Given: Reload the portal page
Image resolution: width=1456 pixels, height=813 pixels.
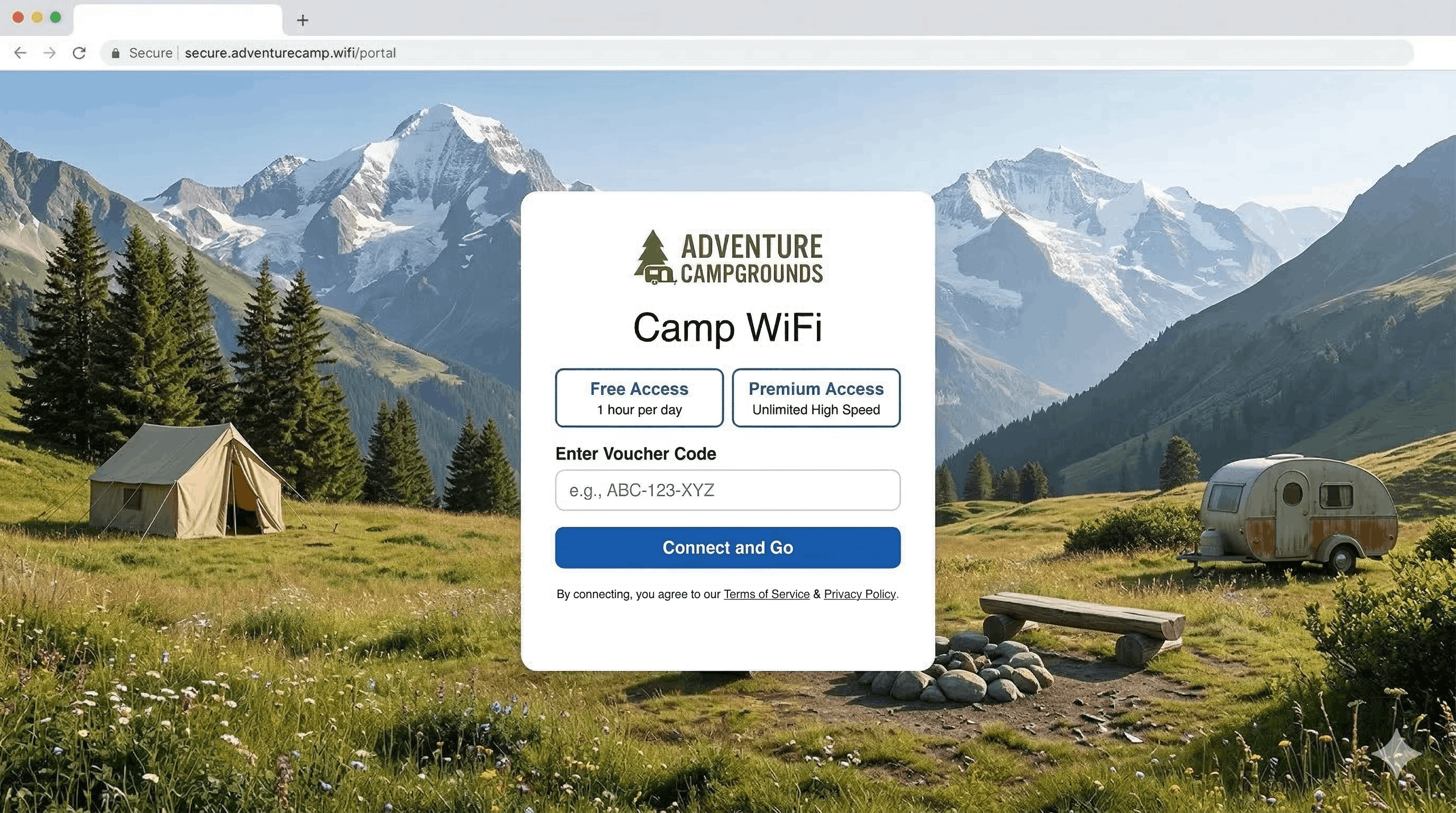Looking at the screenshot, I should tap(79, 53).
